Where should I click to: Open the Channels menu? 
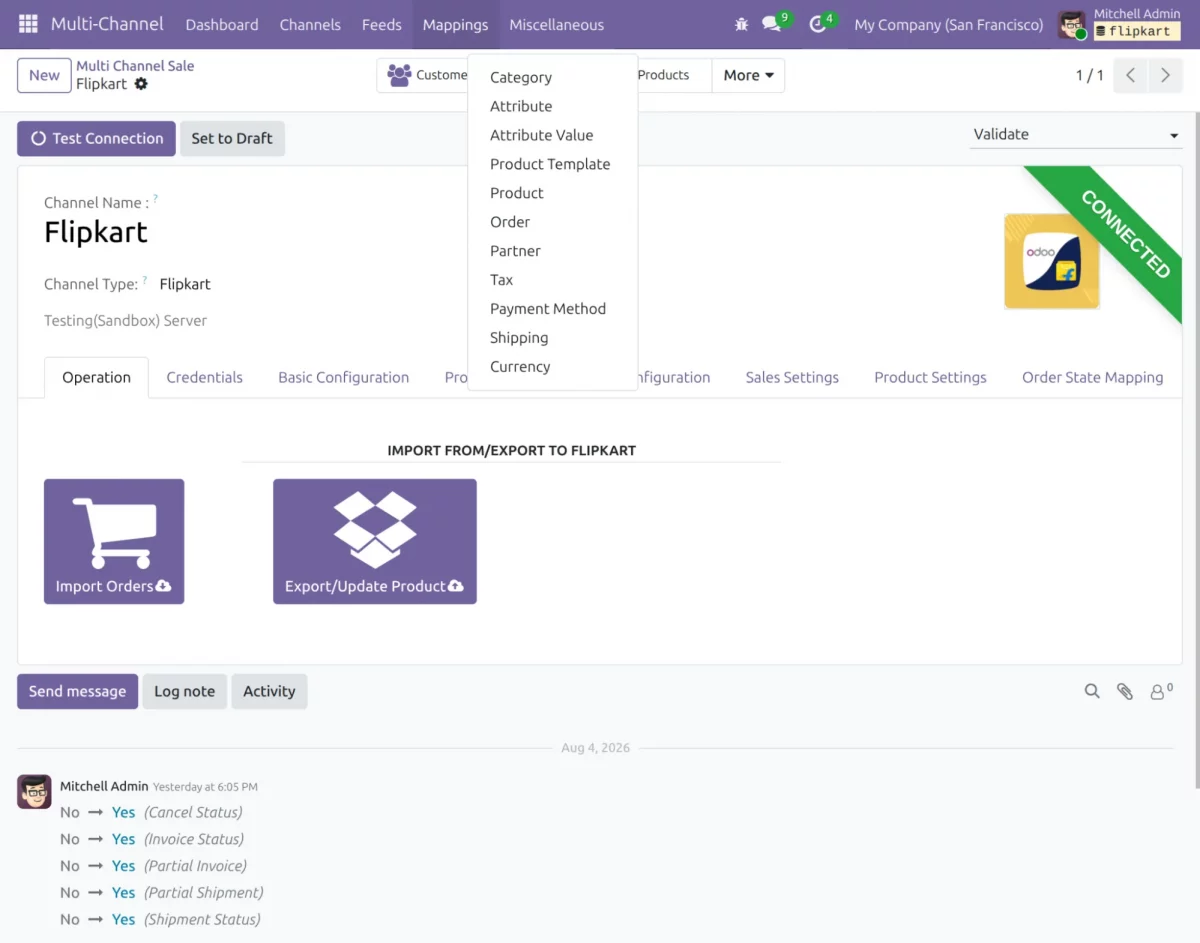coord(310,24)
